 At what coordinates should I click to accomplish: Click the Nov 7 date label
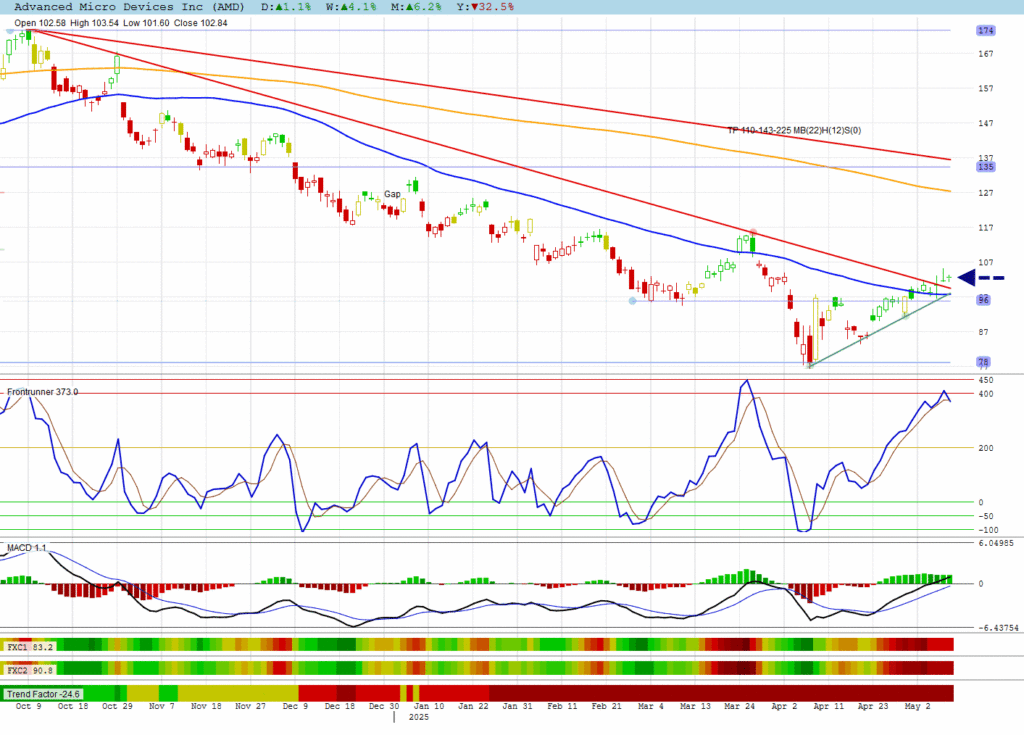click(161, 706)
